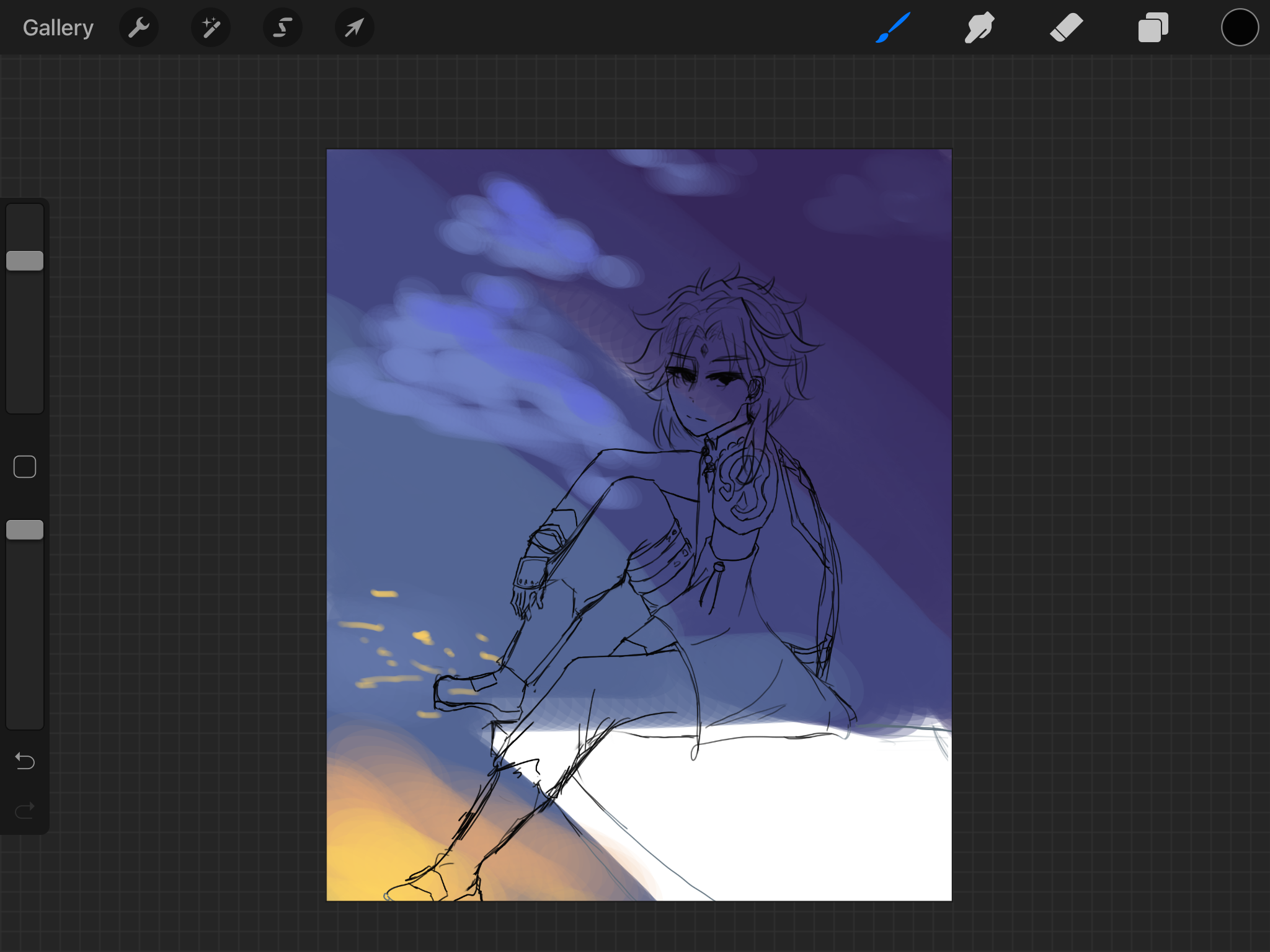This screenshot has height=952, width=1270.
Task: Click top of brush size slider track
Action: [25, 214]
